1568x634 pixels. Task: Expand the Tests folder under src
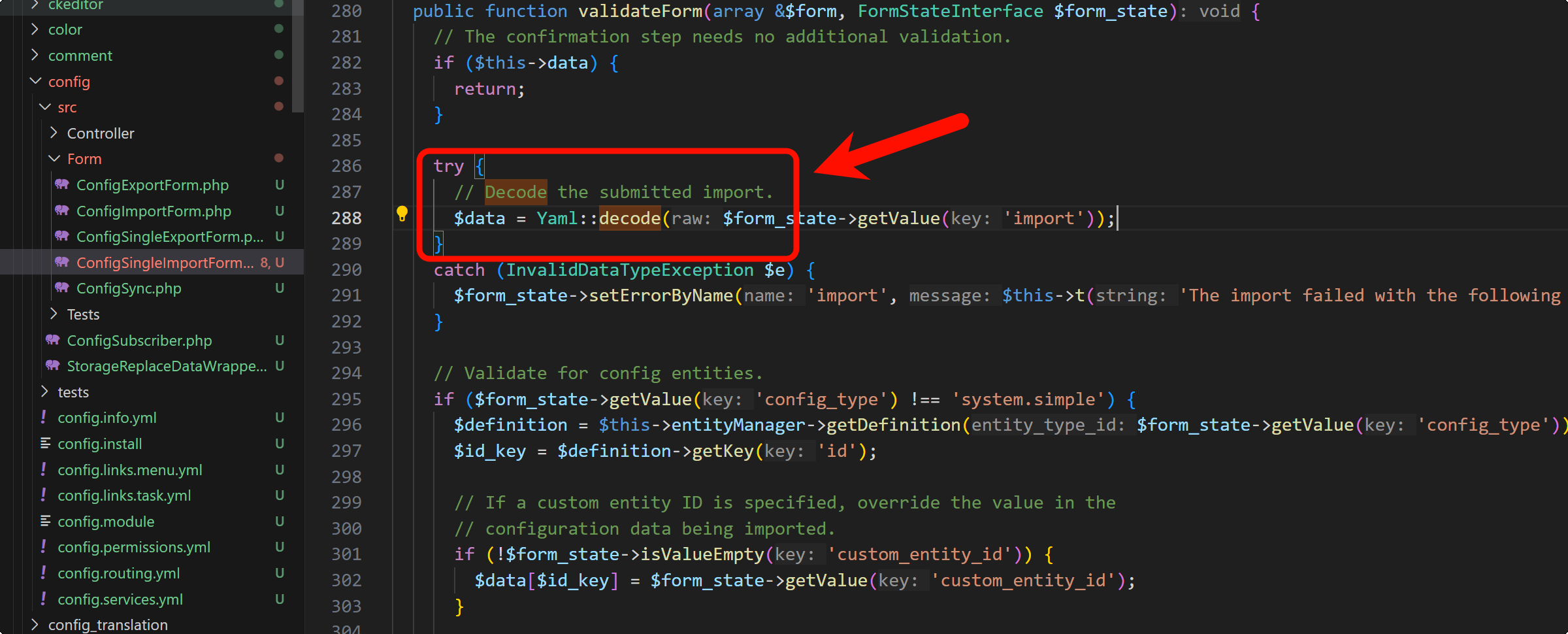pyautogui.click(x=54, y=314)
